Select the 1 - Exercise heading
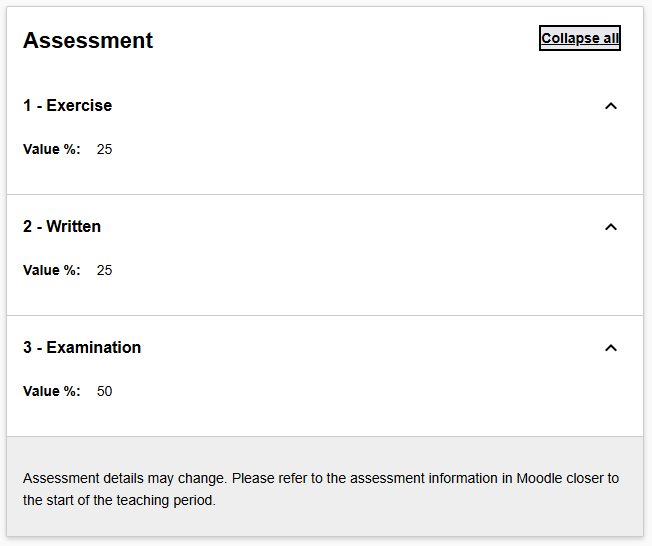The height and width of the screenshot is (546, 652). point(68,106)
